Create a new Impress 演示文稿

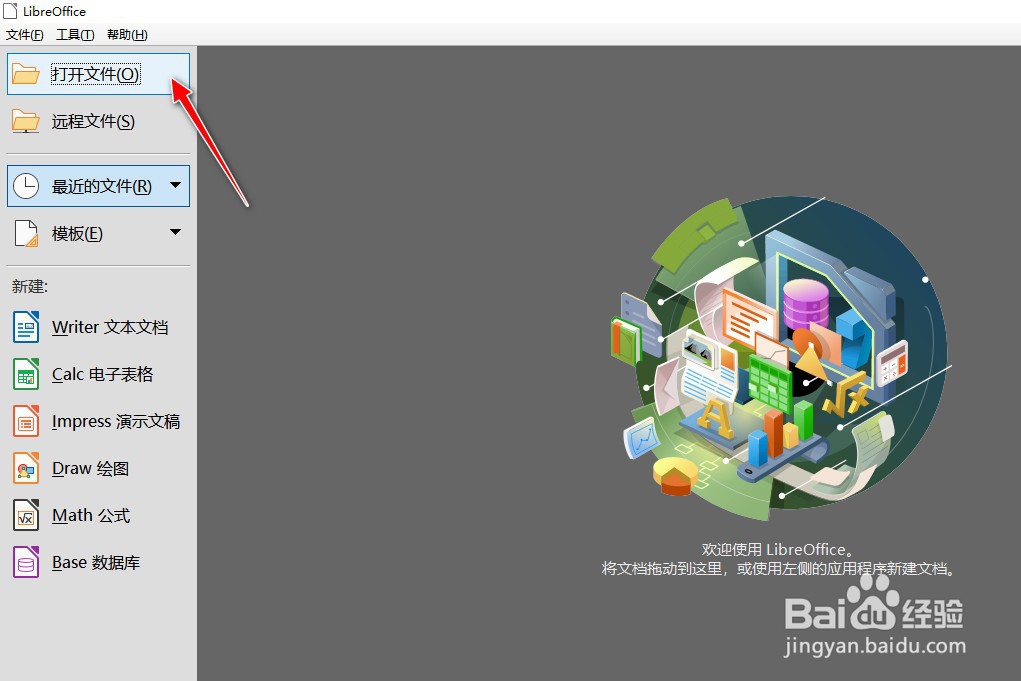coord(98,421)
